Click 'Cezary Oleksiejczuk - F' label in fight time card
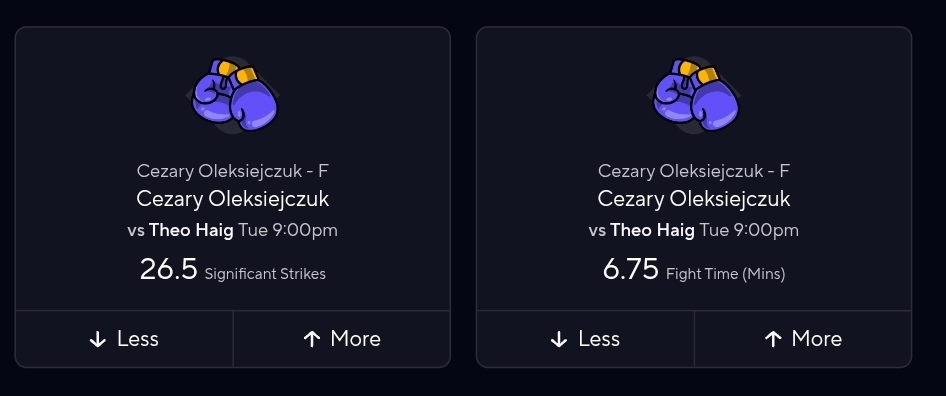The image size is (946, 396). (694, 171)
